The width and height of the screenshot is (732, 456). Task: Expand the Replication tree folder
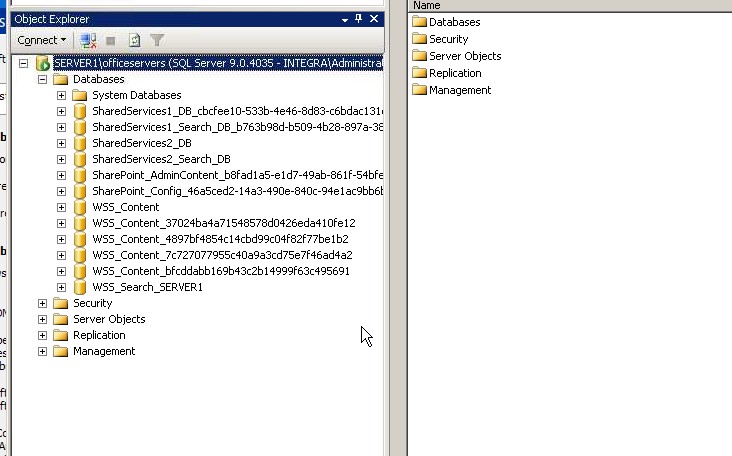pyautogui.click(x=42, y=335)
